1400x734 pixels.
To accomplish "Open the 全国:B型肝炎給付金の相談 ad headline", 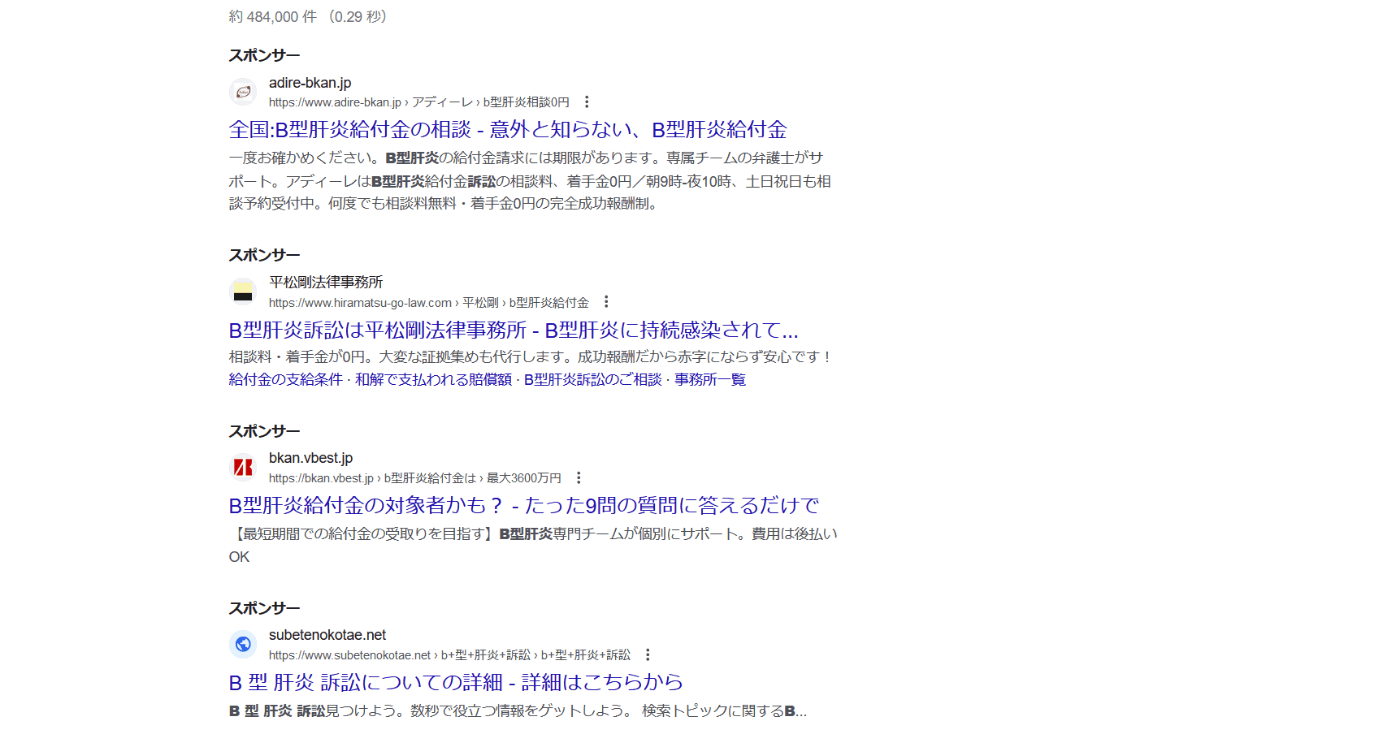I will click(x=508, y=129).
